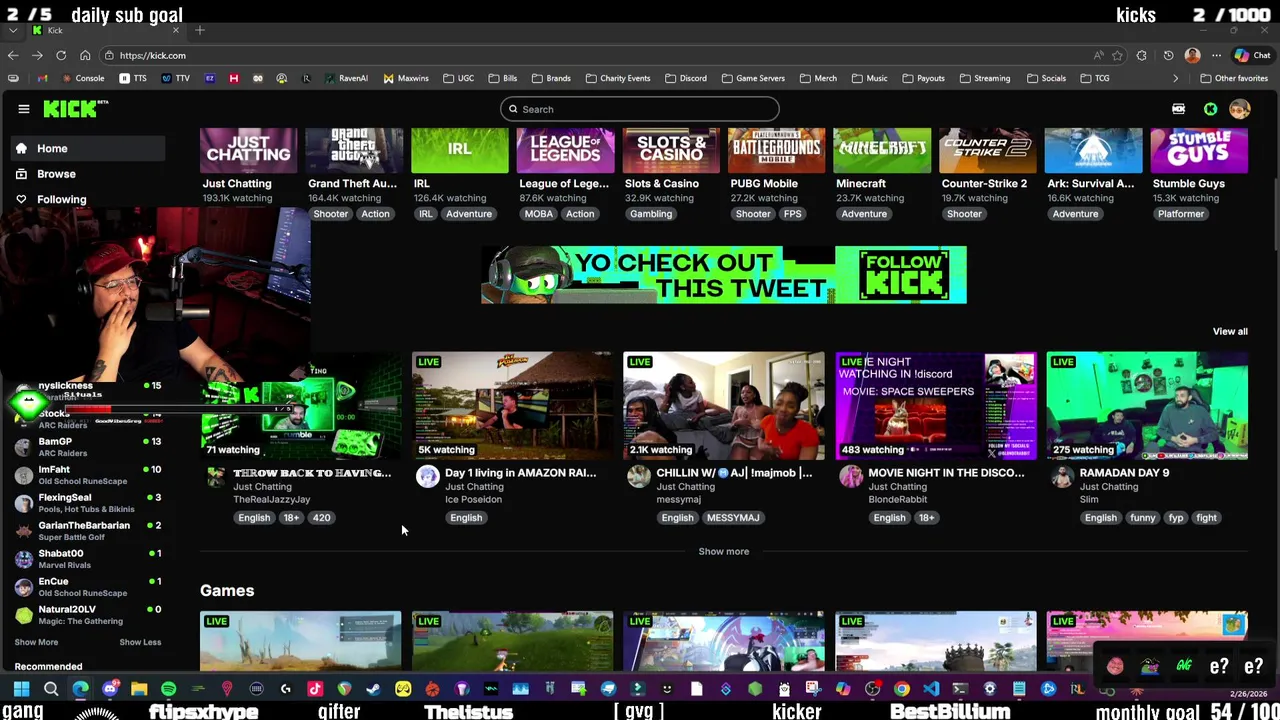Image resolution: width=1280 pixels, height=720 pixels.
Task: Expand the Other favorites folder
Action: pos(1234,78)
